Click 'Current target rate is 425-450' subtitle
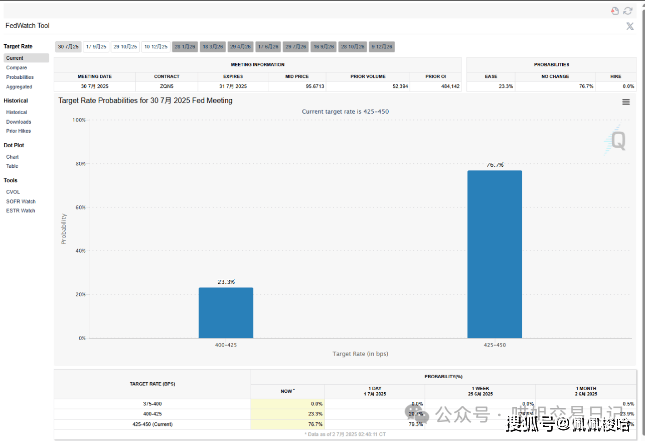 coord(345,111)
